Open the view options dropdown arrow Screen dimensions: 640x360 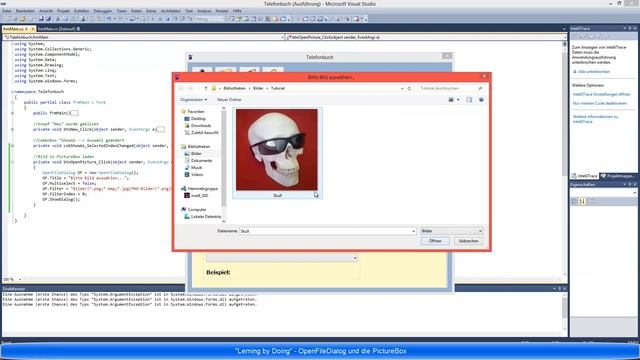[458, 100]
